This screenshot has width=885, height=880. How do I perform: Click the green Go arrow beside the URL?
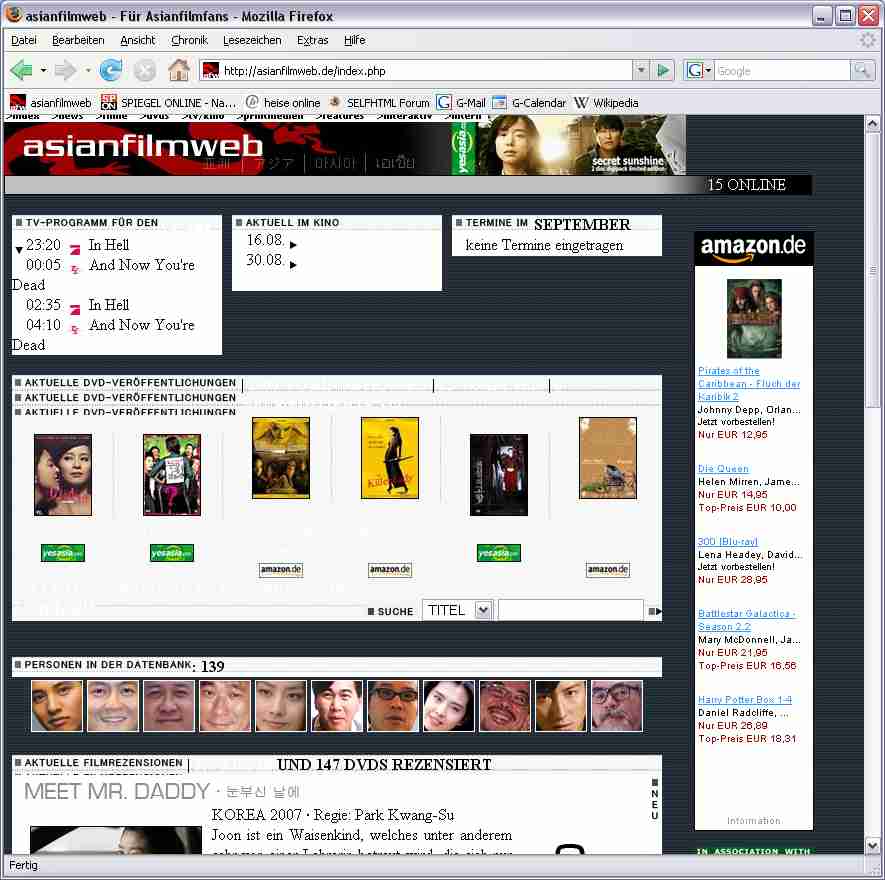(662, 71)
